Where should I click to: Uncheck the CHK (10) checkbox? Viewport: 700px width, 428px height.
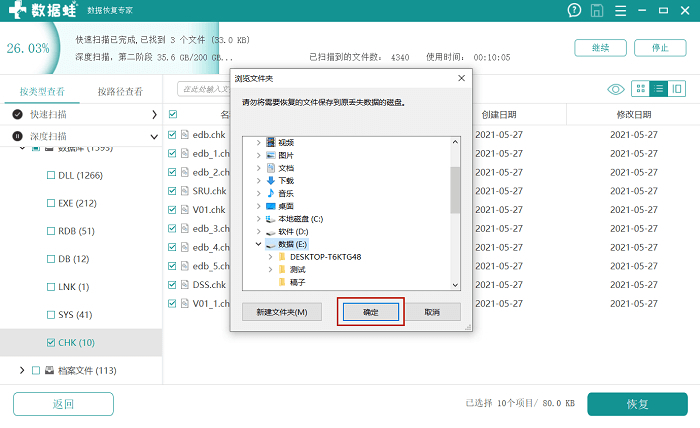point(51,342)
